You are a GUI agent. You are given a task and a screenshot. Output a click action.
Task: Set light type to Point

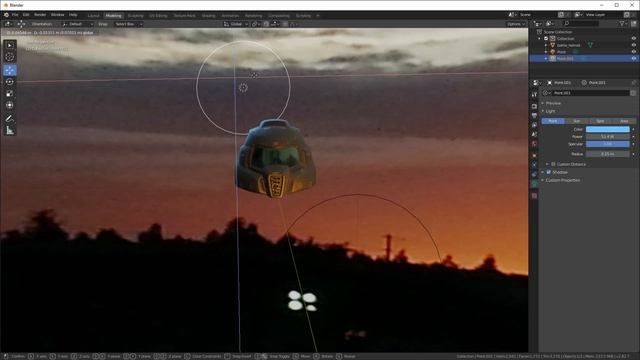point(553,121)
